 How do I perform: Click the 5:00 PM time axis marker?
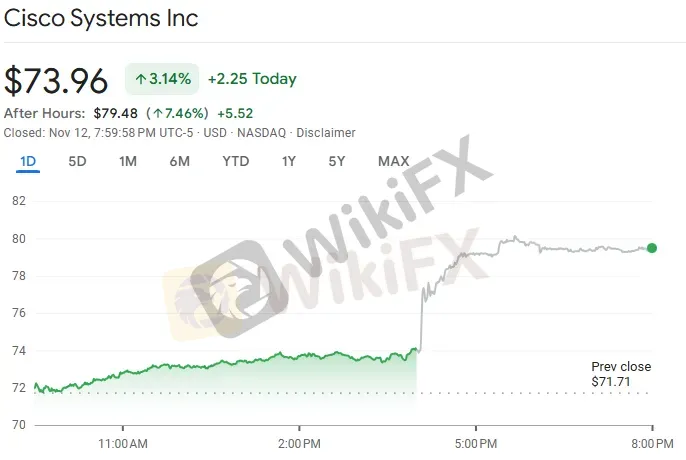pos(476,442)
